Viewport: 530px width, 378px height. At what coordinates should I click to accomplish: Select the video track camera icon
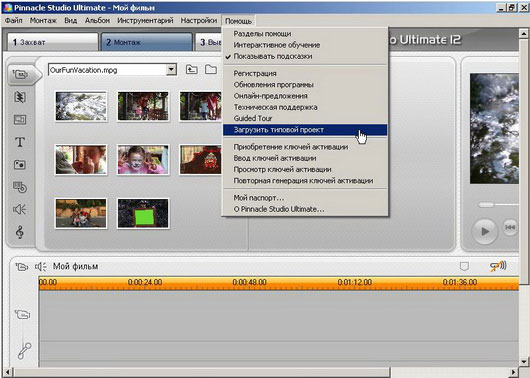coord(23,314)
